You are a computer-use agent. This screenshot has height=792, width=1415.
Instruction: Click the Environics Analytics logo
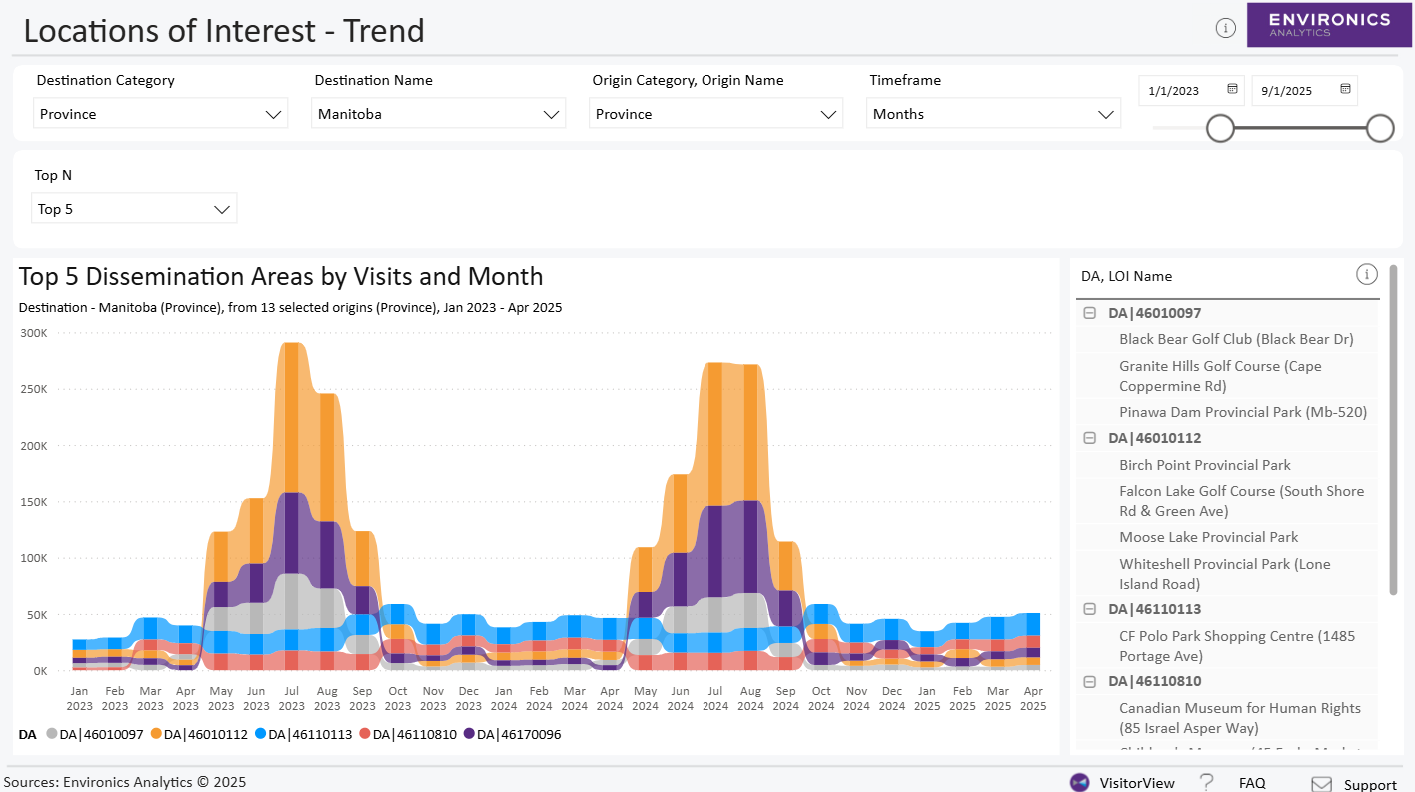[x=1330, y=24]
